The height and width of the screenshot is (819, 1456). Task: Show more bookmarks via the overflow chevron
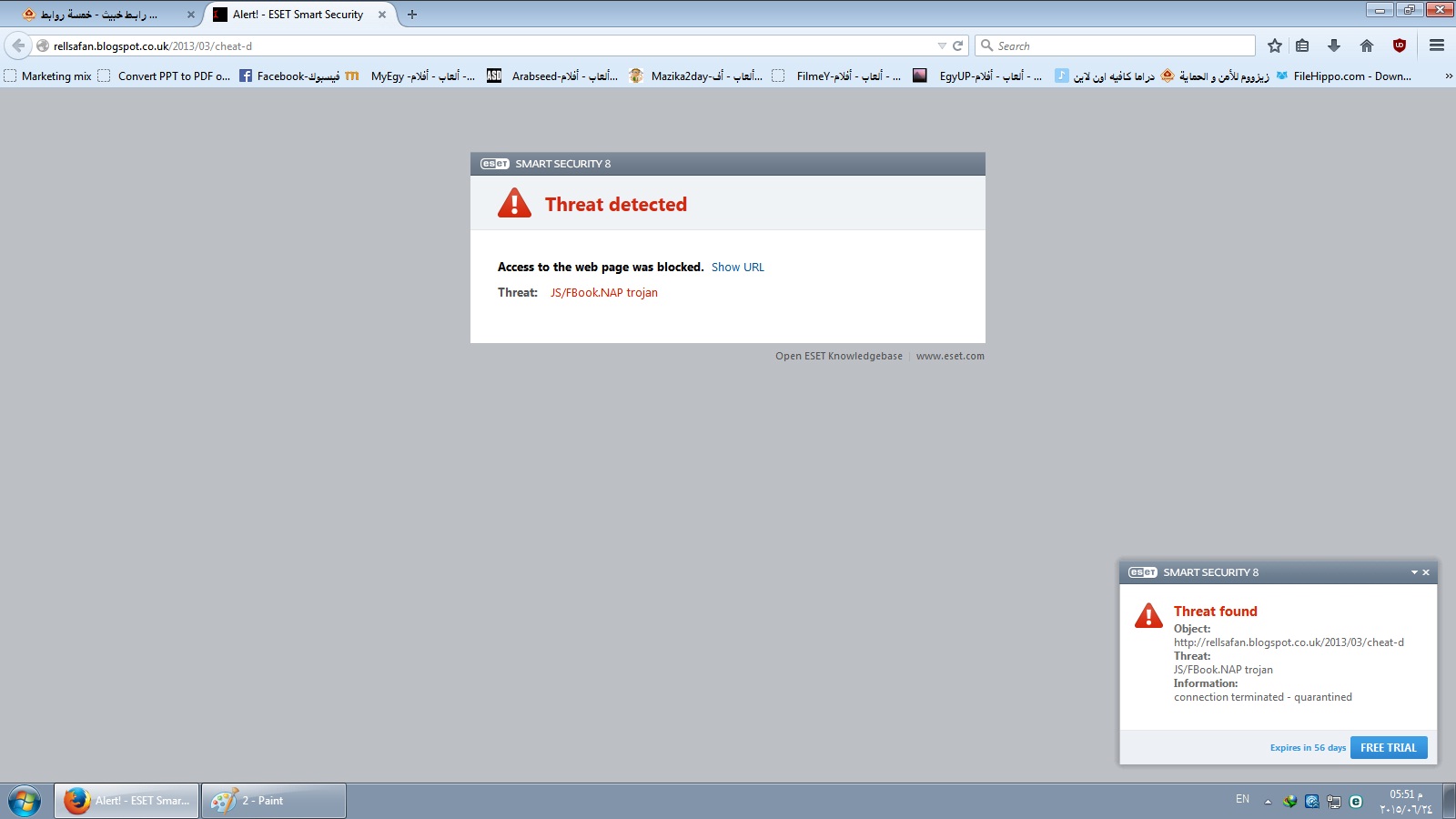(1448, 76)
